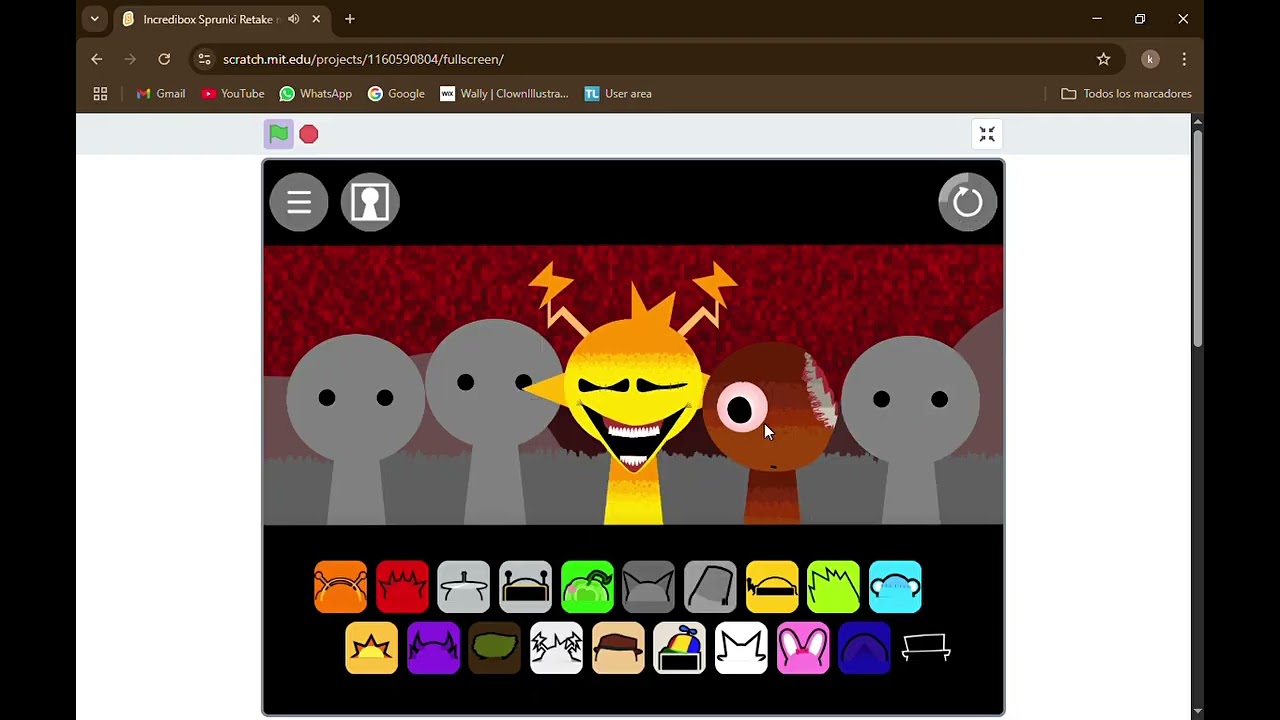1280x720 pixels.
Task: Click the brown one-eyed character on stage
Action: [772, 432]
